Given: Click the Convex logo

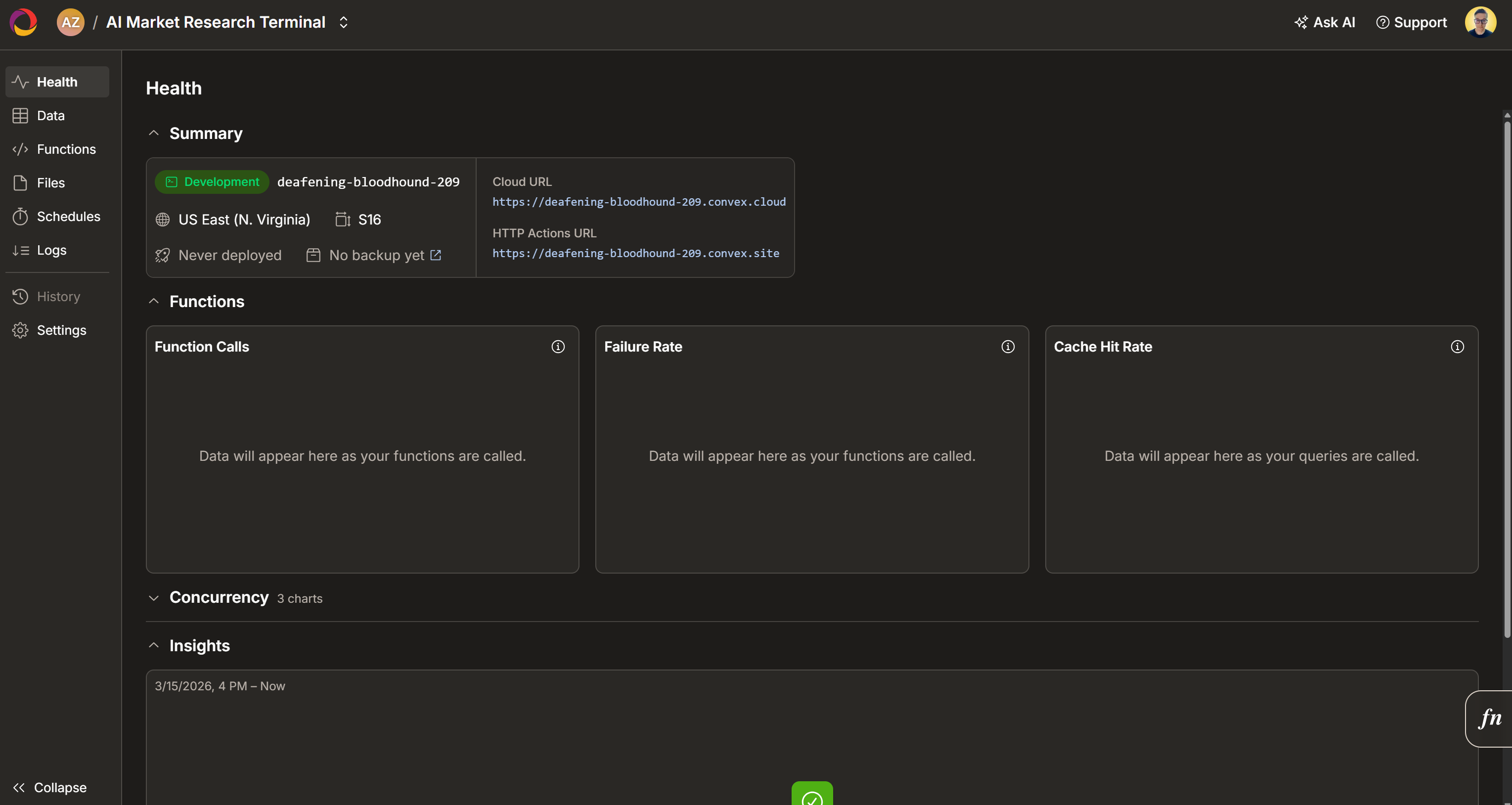Looking at the screenshot, I should 23,22.
